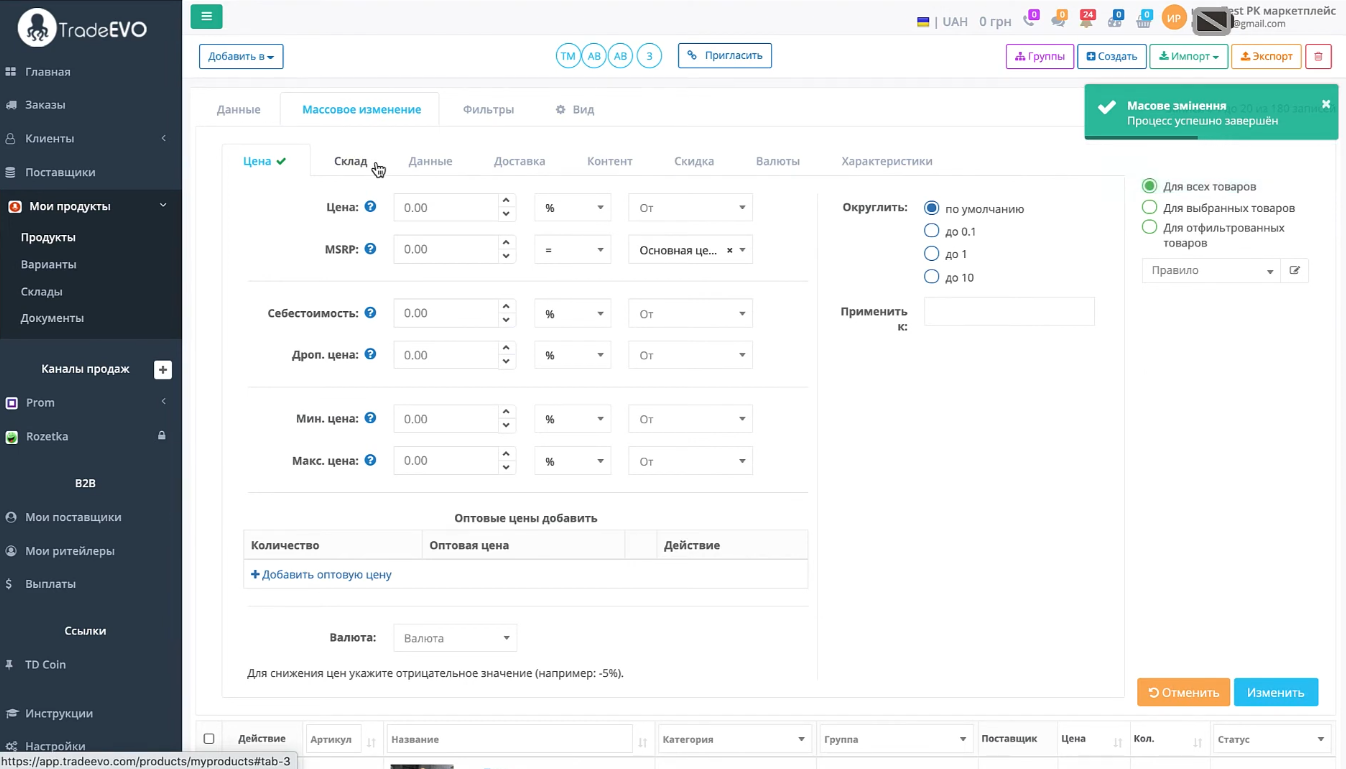Switch to the Данные main tab
Viewport: 1346px width, 769px height.
[x=239, y=109]
